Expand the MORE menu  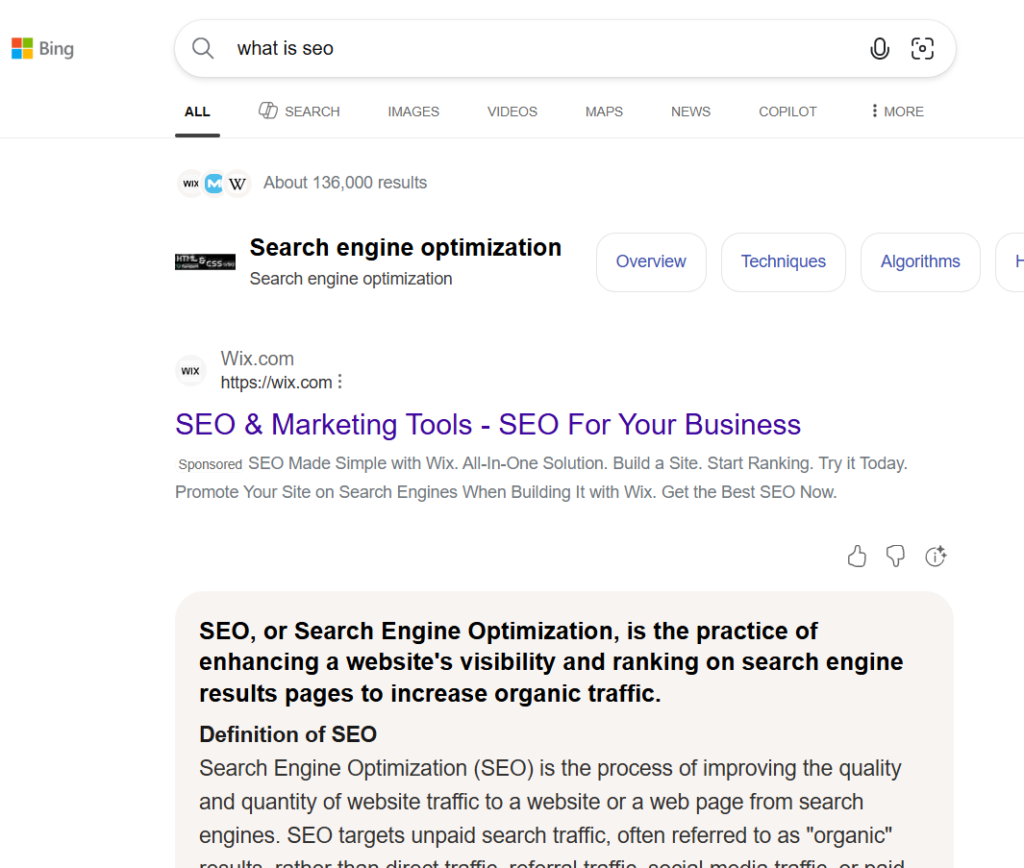pos(897,111)
